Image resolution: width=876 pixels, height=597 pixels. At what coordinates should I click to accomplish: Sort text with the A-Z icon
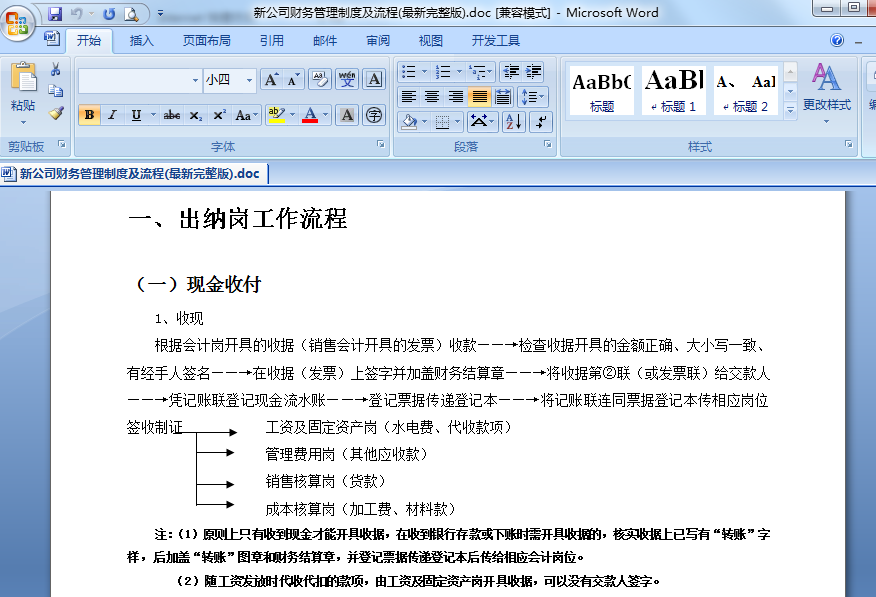pyautogui.click(x=513, y=122)
